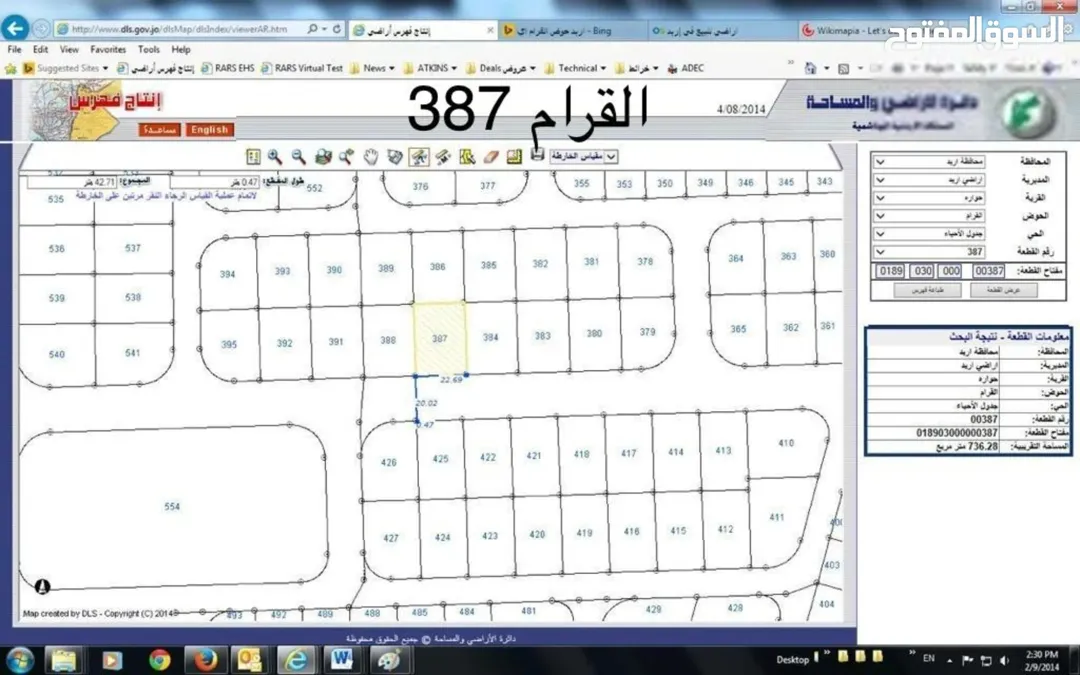1080x675 pixels.
Task: Expand the directorate (المديرية) dropdown
Action: click(928, 180)
